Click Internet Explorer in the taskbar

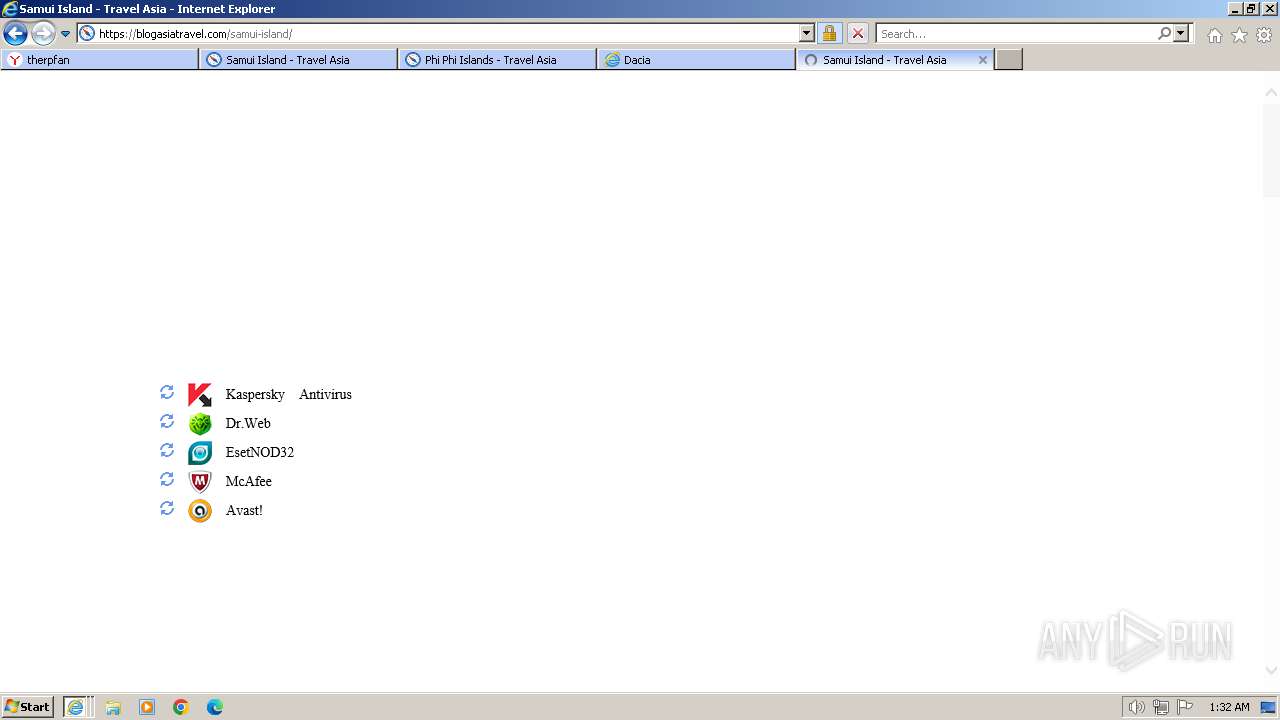coord(78,707)
